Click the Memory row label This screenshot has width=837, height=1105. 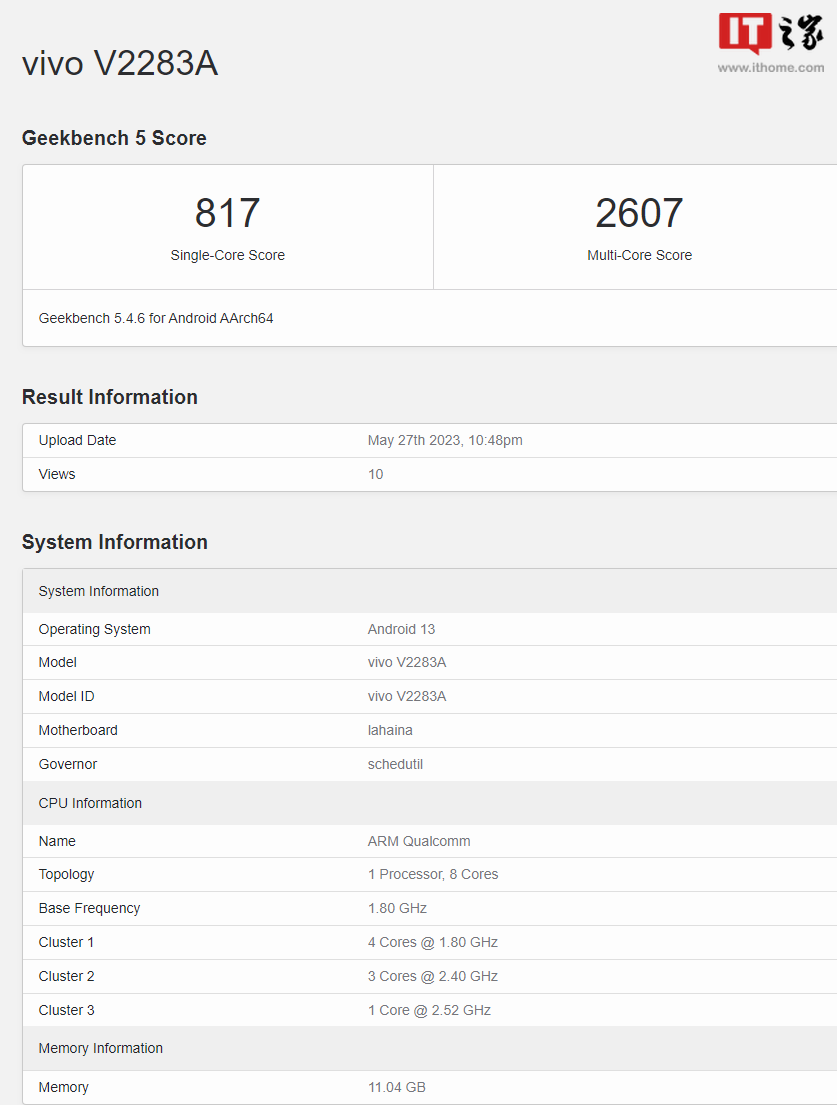pos(63,1087)
